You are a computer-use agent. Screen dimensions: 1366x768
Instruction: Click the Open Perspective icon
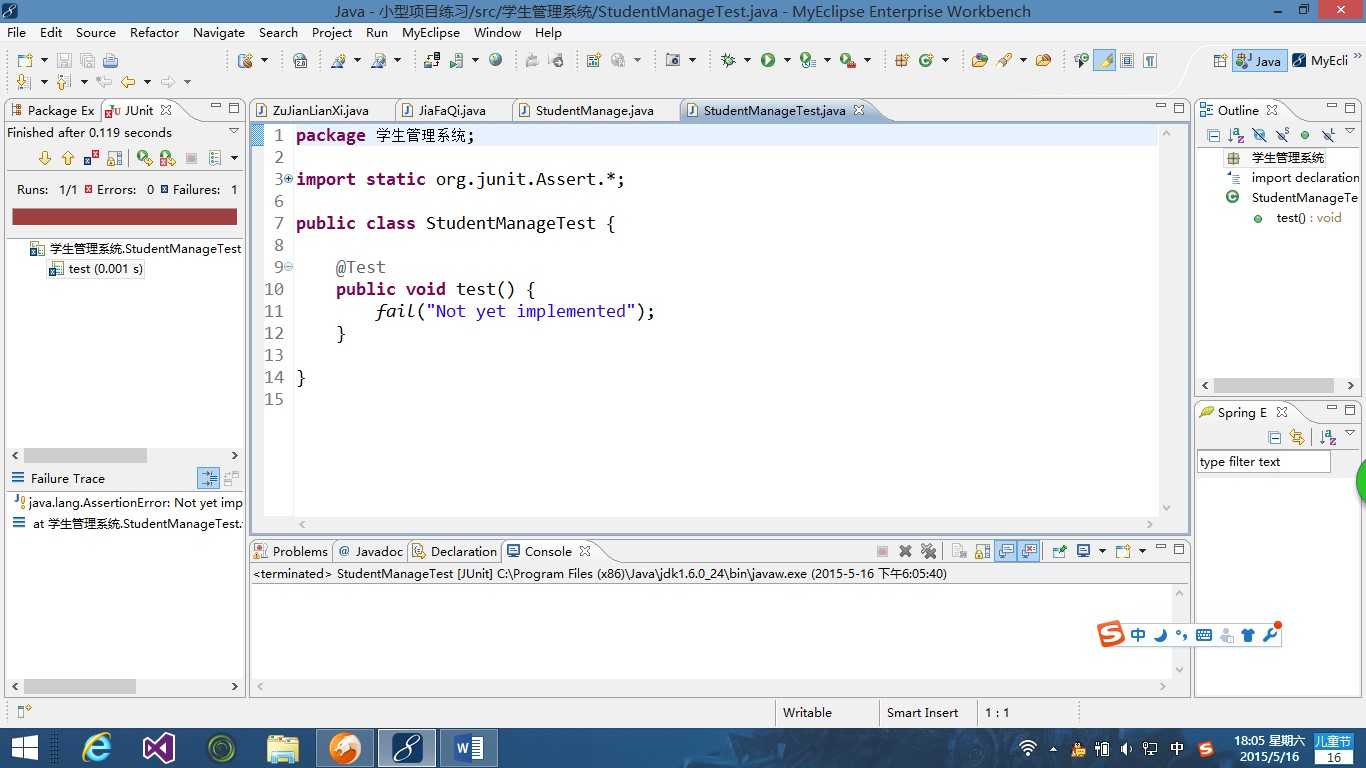1220,60
